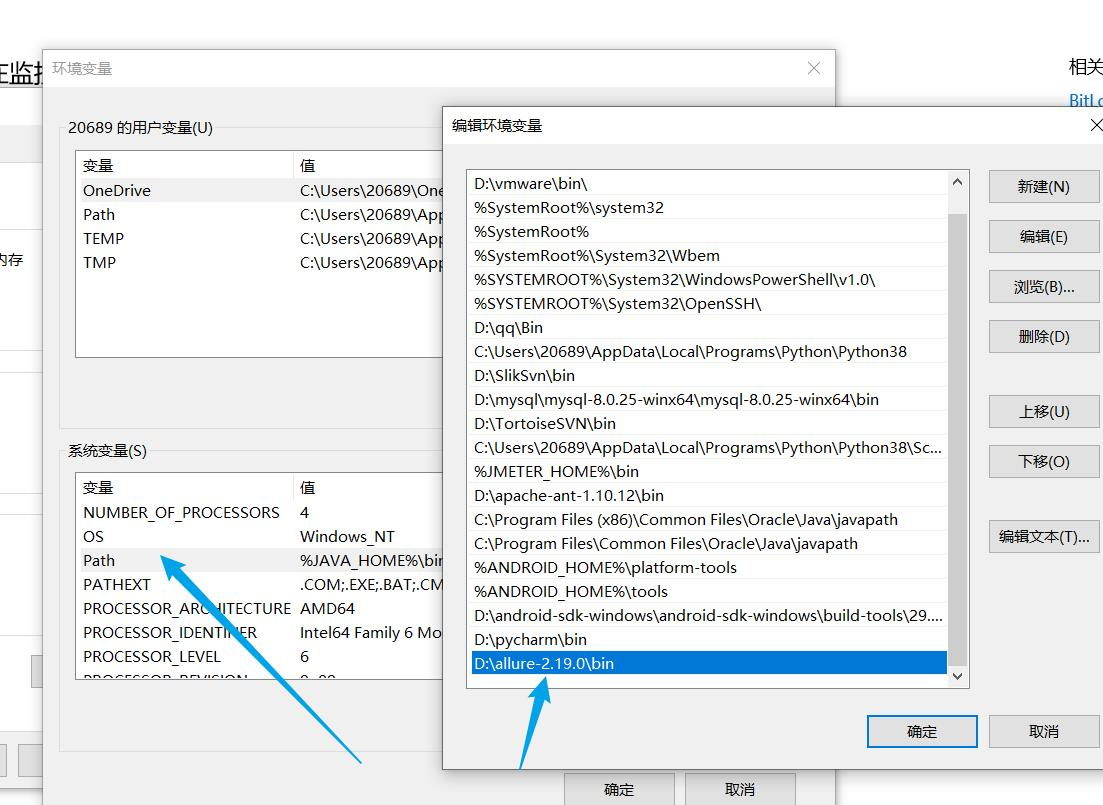
Task: Click path list scrollbar up arrow
Action: pyautogui.click(x=957, y=182)
